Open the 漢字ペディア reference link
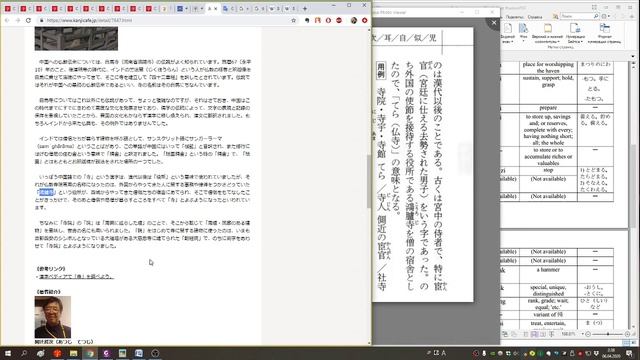The width and height of the screenshot is (640, 360). click(x=76, y=277)
